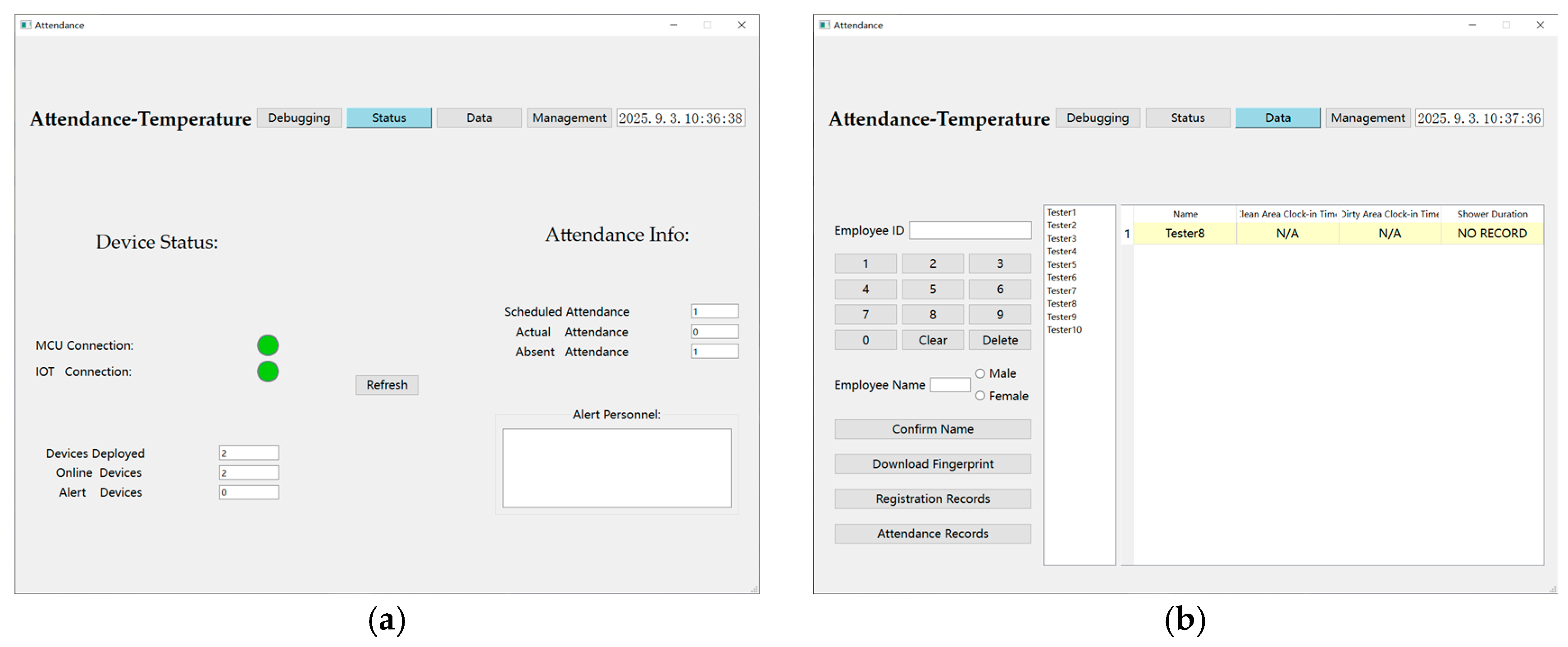Open Debugging tab in left window
Viewport: 1568px width, 647px height.
[x=299, y=118]
